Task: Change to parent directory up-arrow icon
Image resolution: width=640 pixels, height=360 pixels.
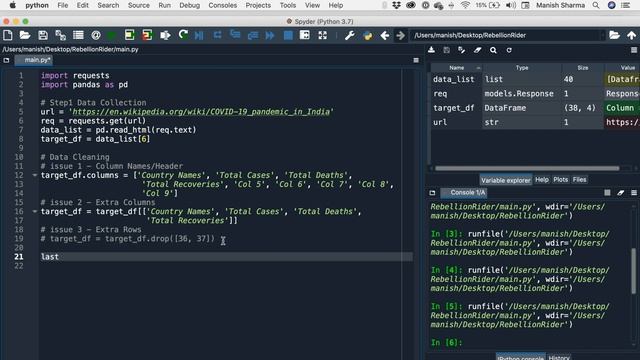Action: pyautogui.click(x=631, y=36)
